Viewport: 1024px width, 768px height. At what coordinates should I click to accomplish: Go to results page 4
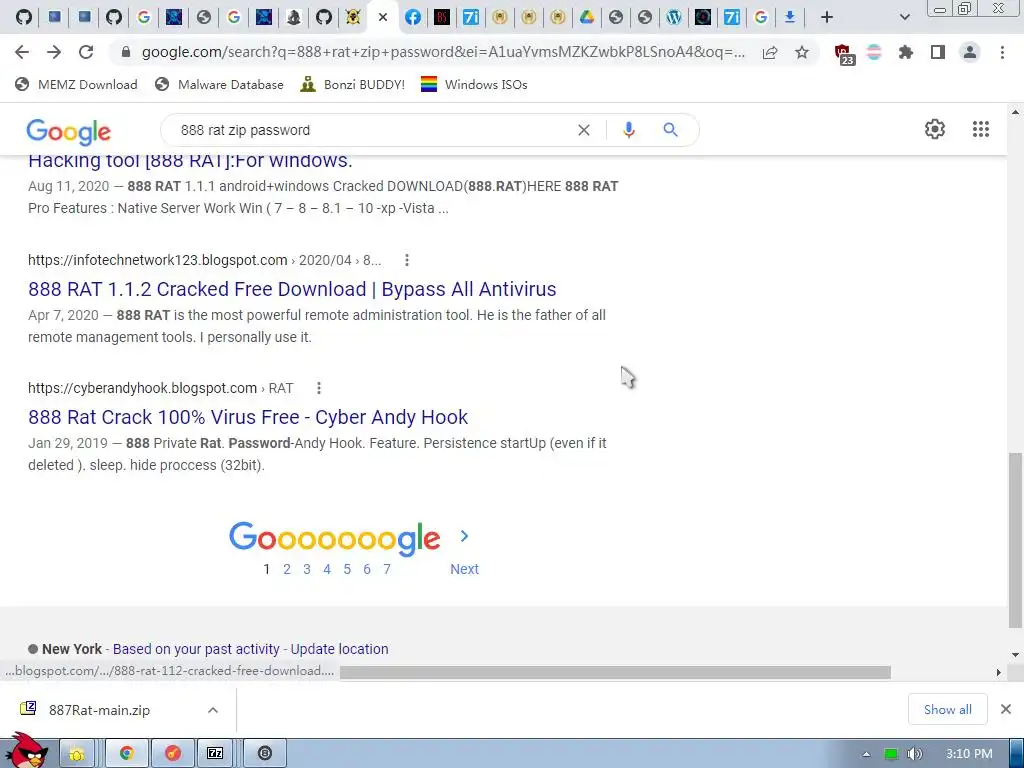327,569
